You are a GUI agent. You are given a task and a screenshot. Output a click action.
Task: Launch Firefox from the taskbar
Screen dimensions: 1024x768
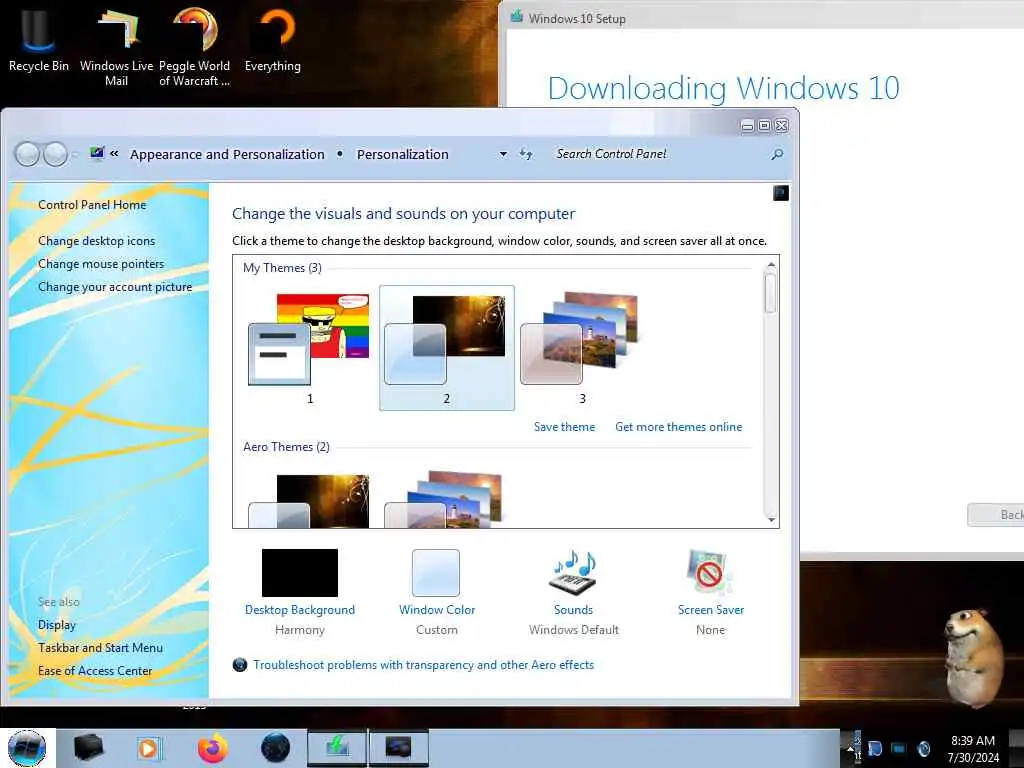[x=213, y=748]
